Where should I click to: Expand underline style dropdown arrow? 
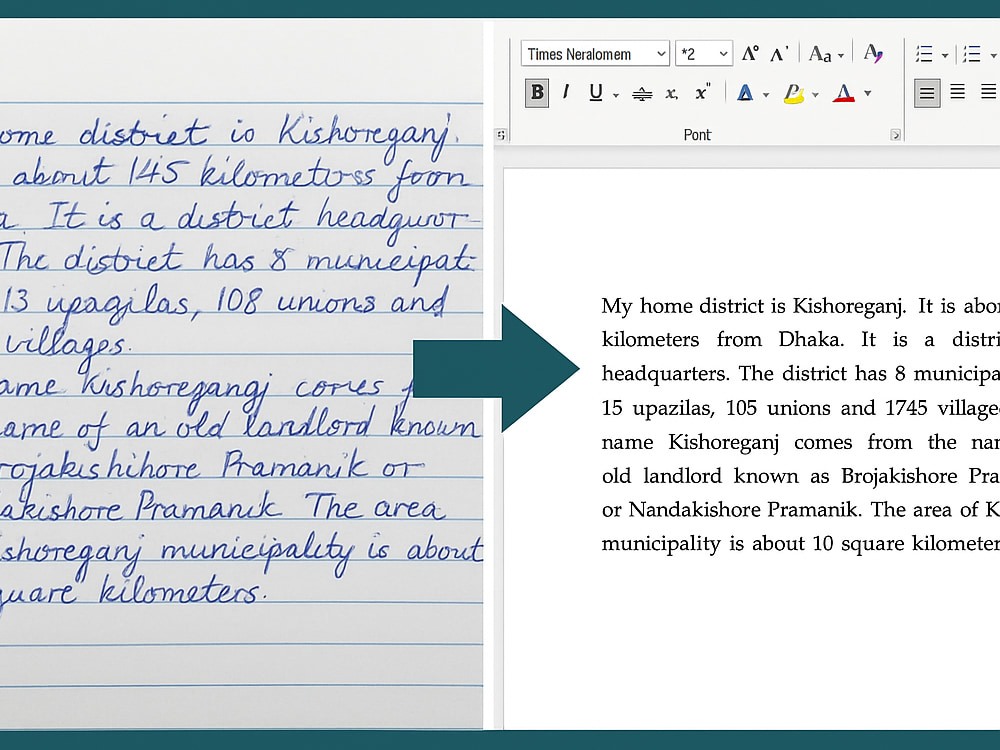click(615, 95)
